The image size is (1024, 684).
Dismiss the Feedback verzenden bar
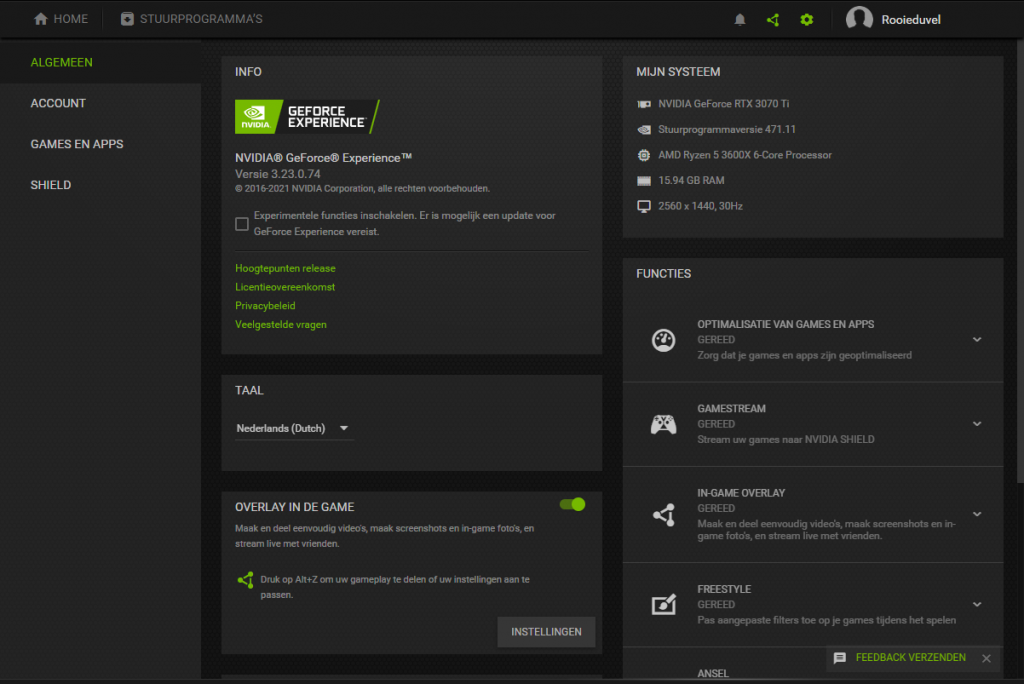point(986,659)
